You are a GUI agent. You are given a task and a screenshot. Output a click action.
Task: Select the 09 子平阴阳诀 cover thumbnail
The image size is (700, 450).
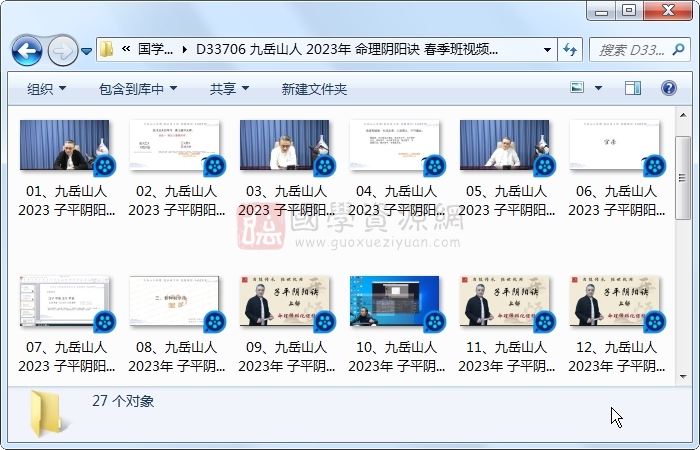click(284, 301)
